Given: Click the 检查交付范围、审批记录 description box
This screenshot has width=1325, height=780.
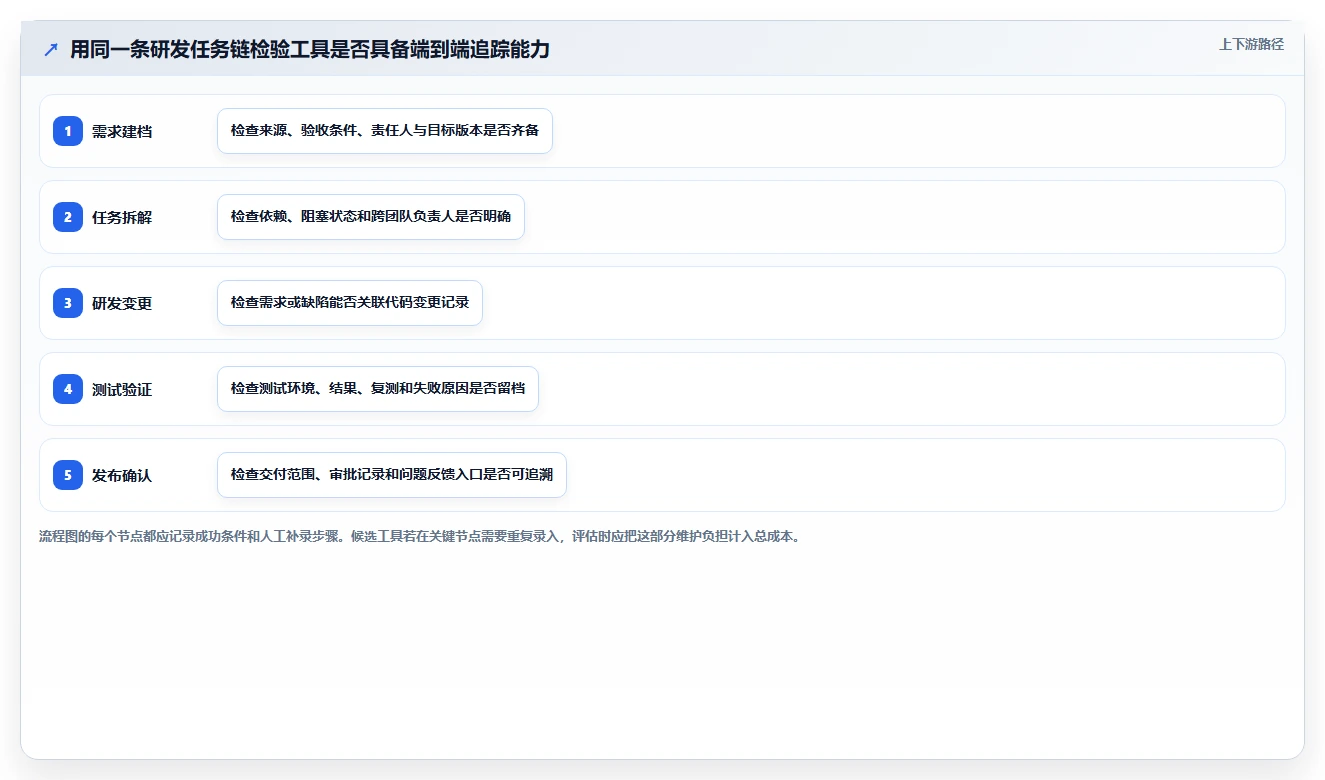Looking at the screenshot, I should (392, 475).
